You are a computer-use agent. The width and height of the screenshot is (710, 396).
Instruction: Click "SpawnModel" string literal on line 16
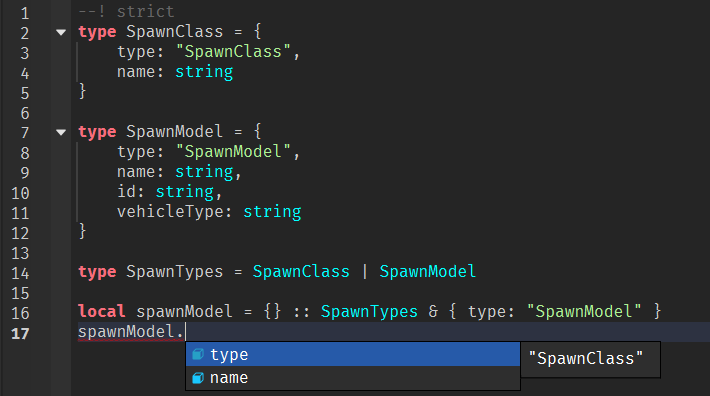(584, 311)
